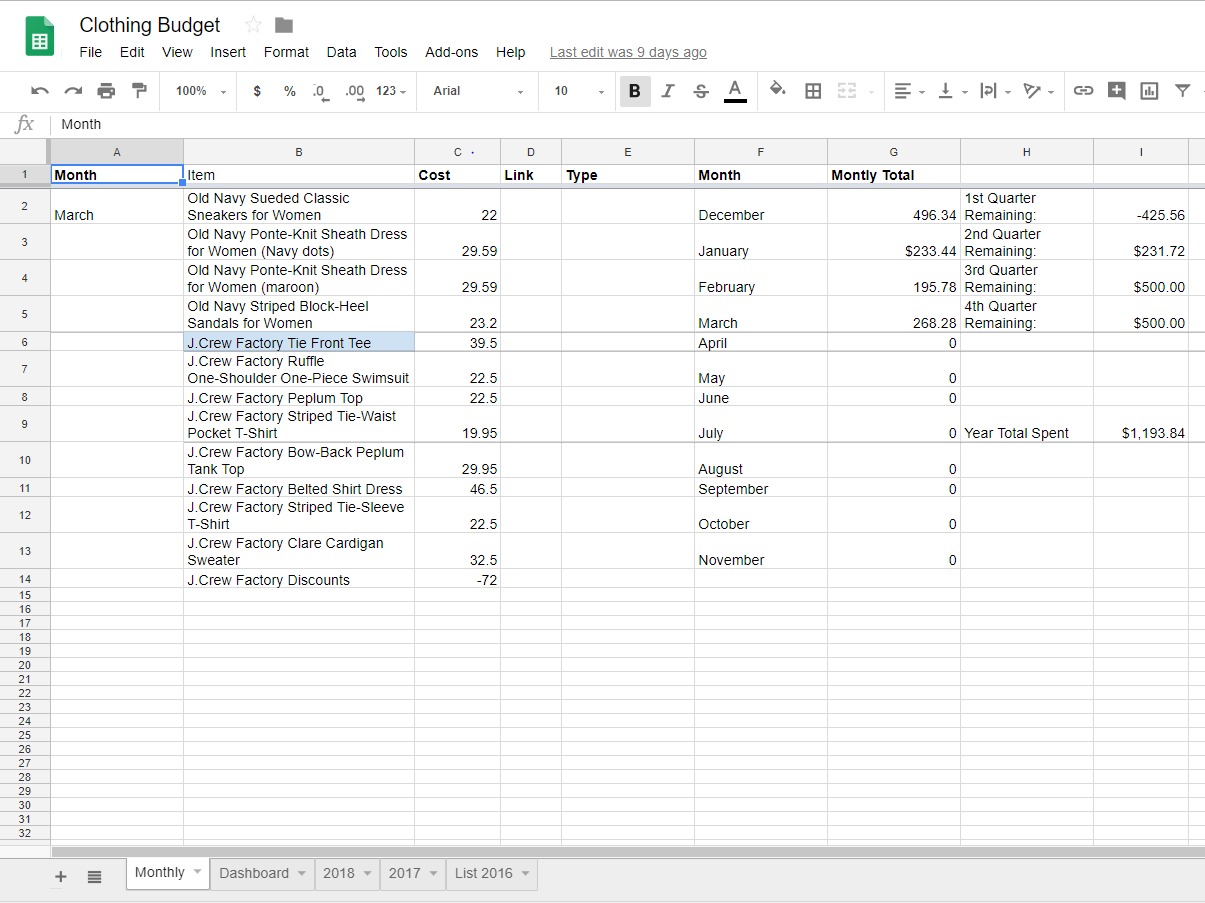Select the Paint format roller icon

[x=139, y=91]
